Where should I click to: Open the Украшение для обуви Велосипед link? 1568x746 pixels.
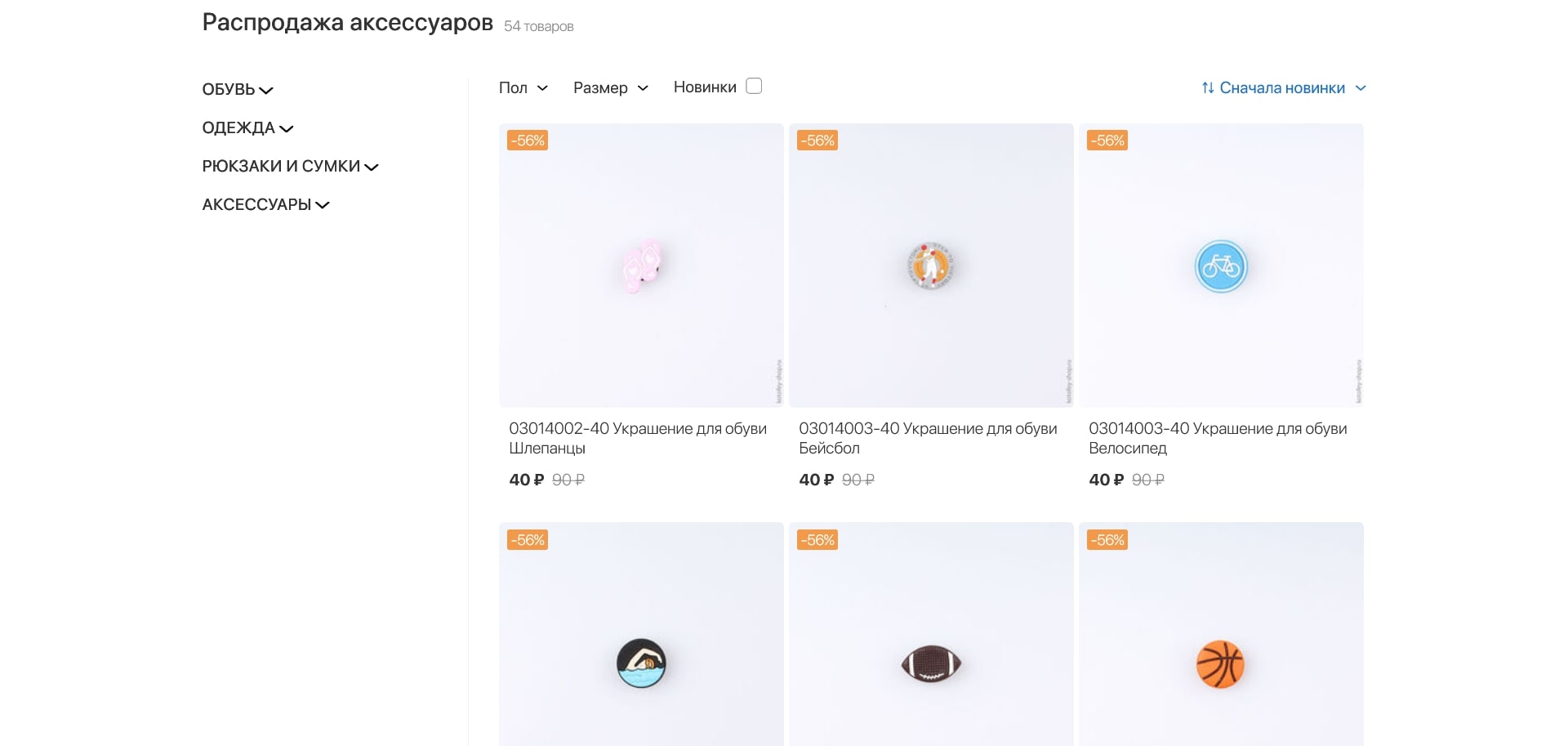(1217, 438)
